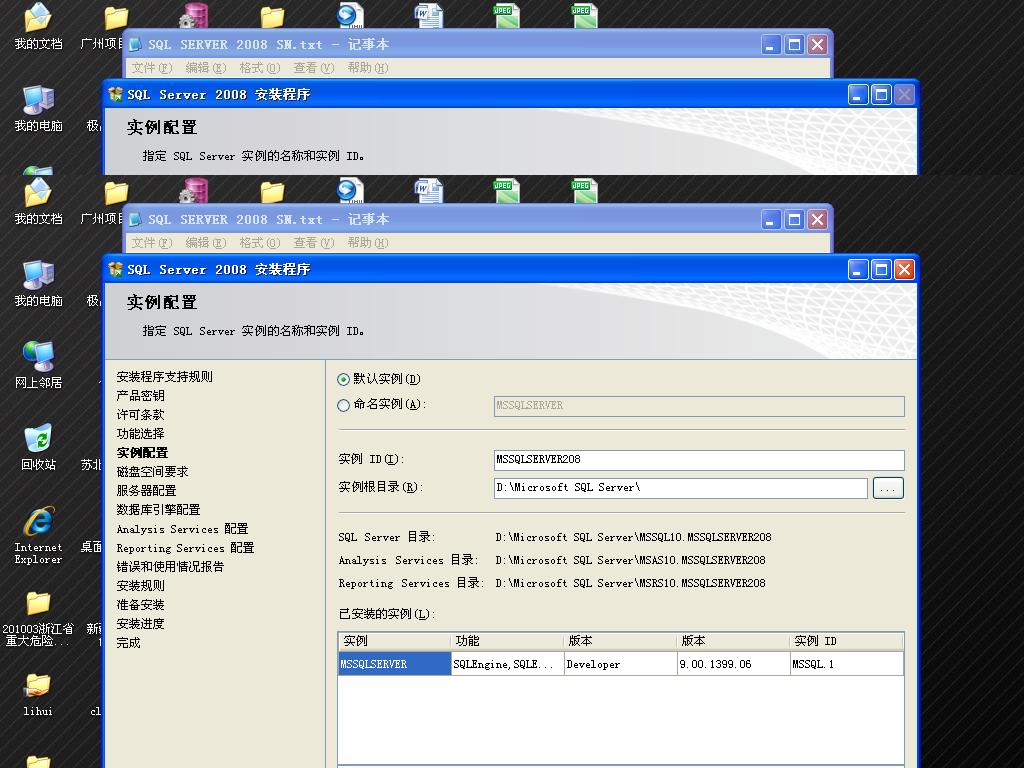Focus the 实例根目录 path field
Viewport: 1024px width, 768px height.
click(680, 488)
